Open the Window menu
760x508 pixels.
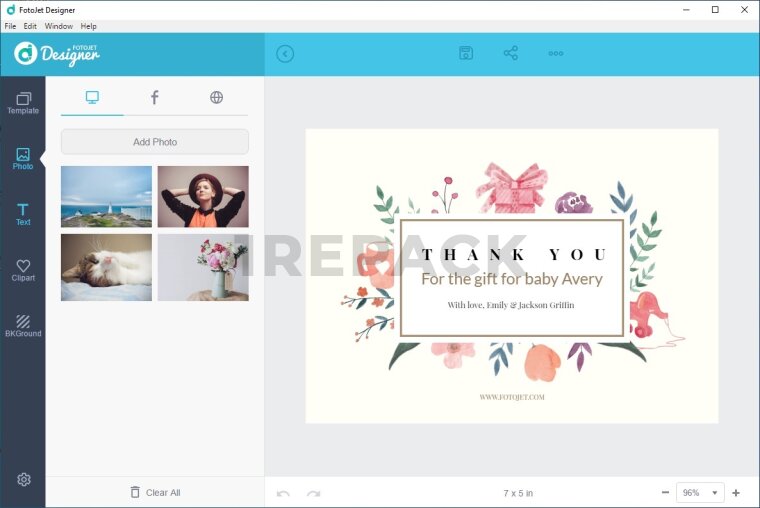pos(59,26)
